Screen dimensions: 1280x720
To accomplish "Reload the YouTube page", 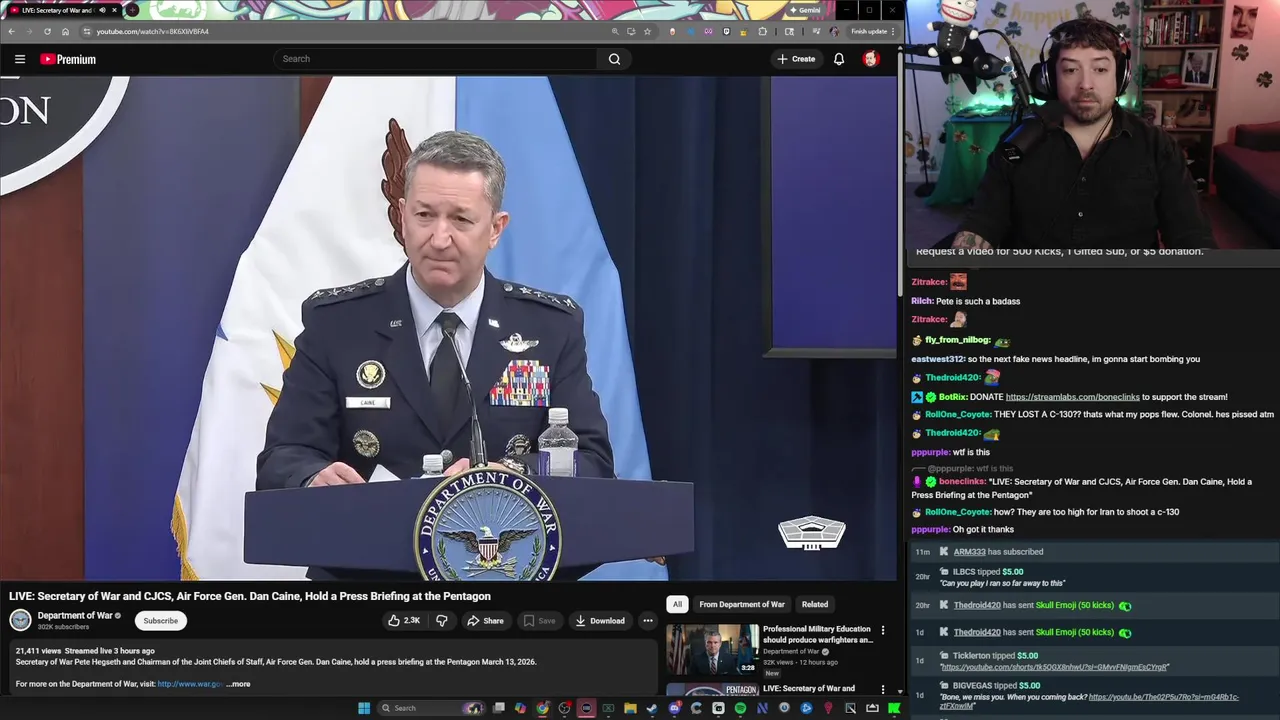I will point(47,31).
